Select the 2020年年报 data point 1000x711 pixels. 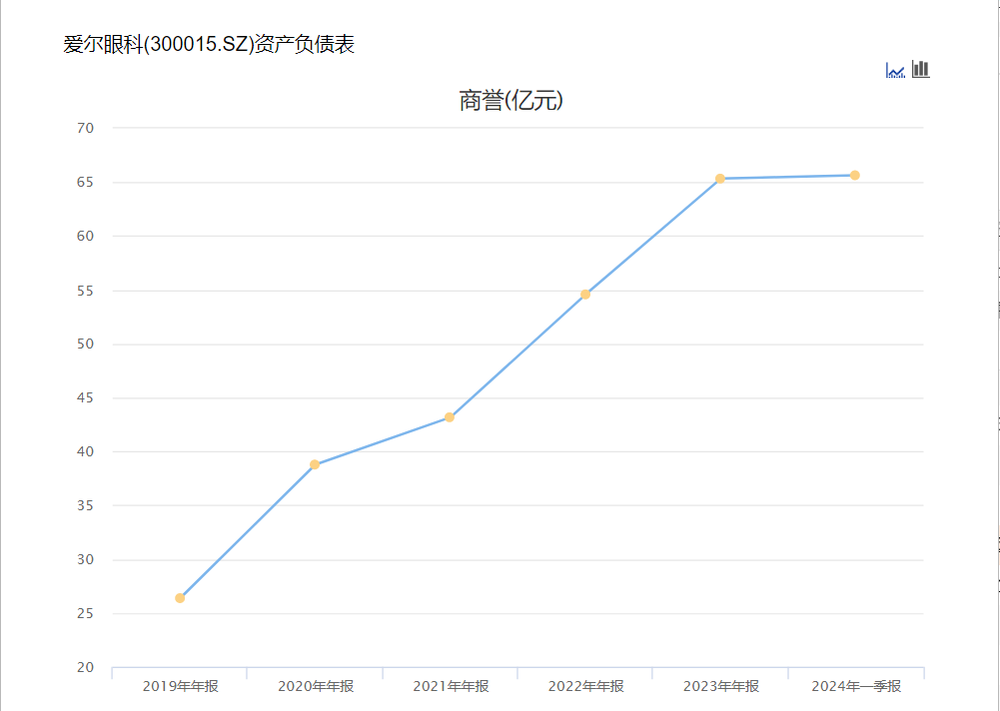tap(314, 464)
